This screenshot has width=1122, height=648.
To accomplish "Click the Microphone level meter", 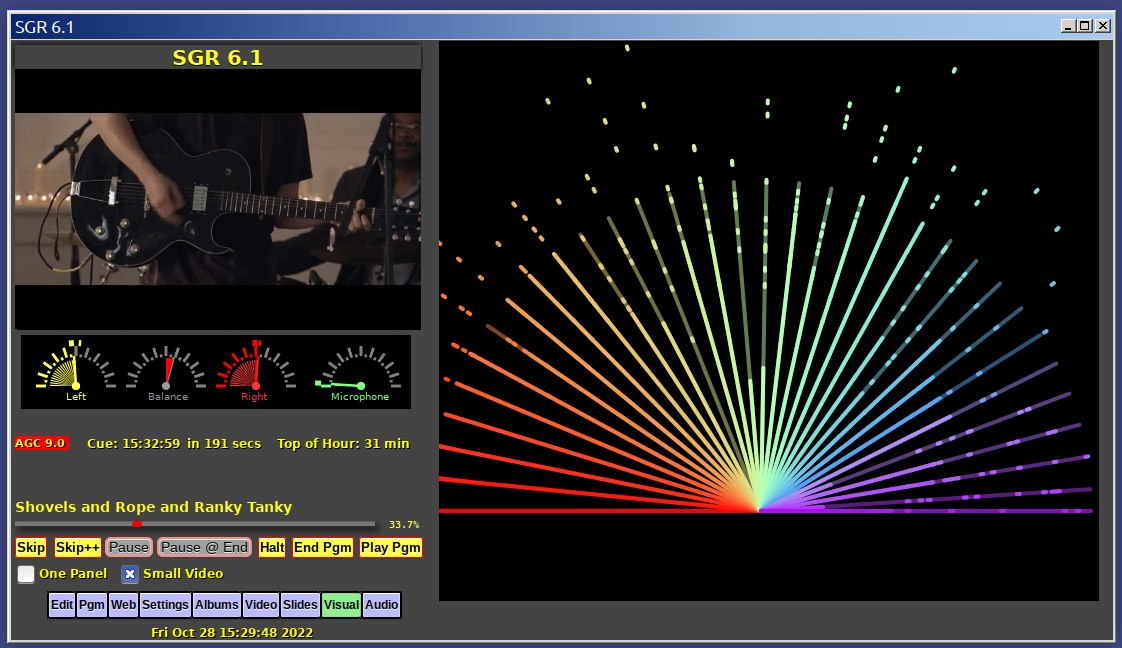I will [359, 373].
